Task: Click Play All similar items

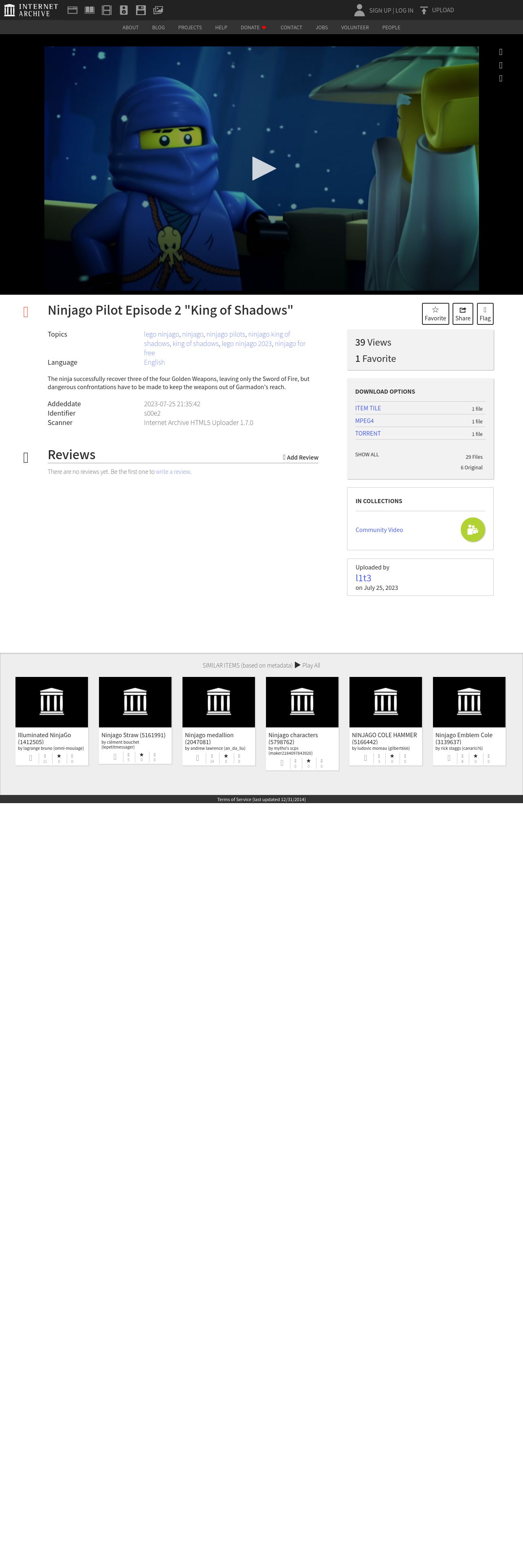Action: (x=308, y=665)
